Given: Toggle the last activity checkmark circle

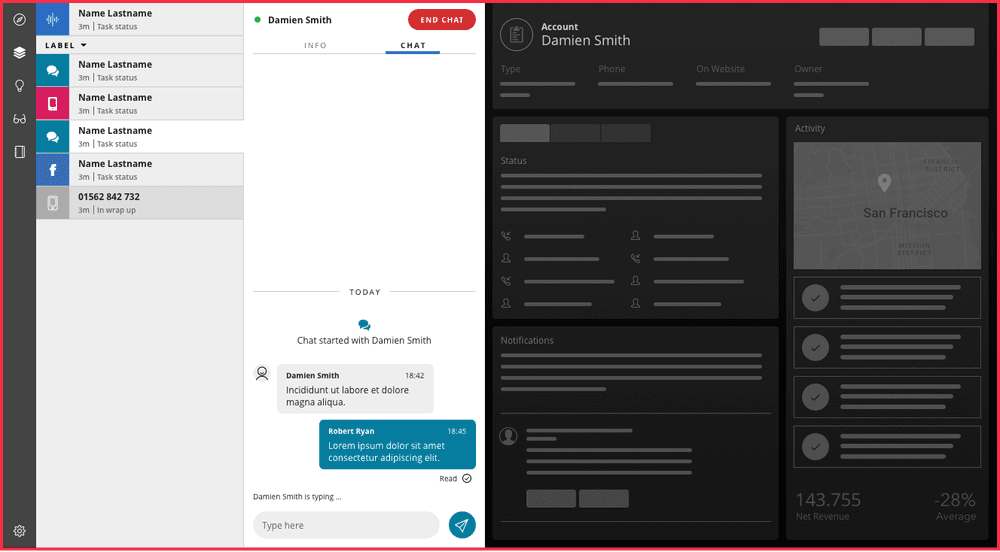Looking at the screenshot, I should click(x=816, y=445).
